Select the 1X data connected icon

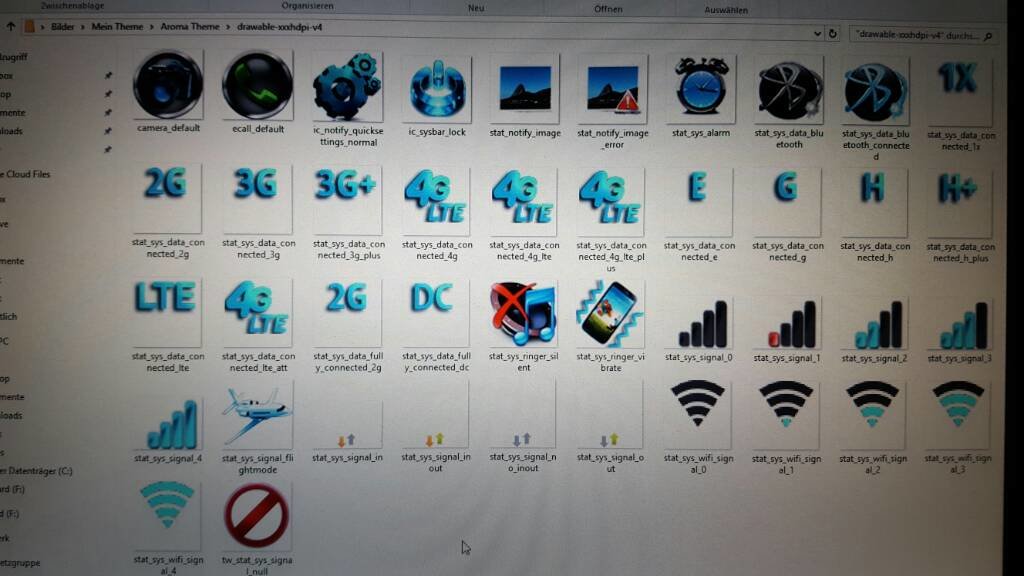959,91
